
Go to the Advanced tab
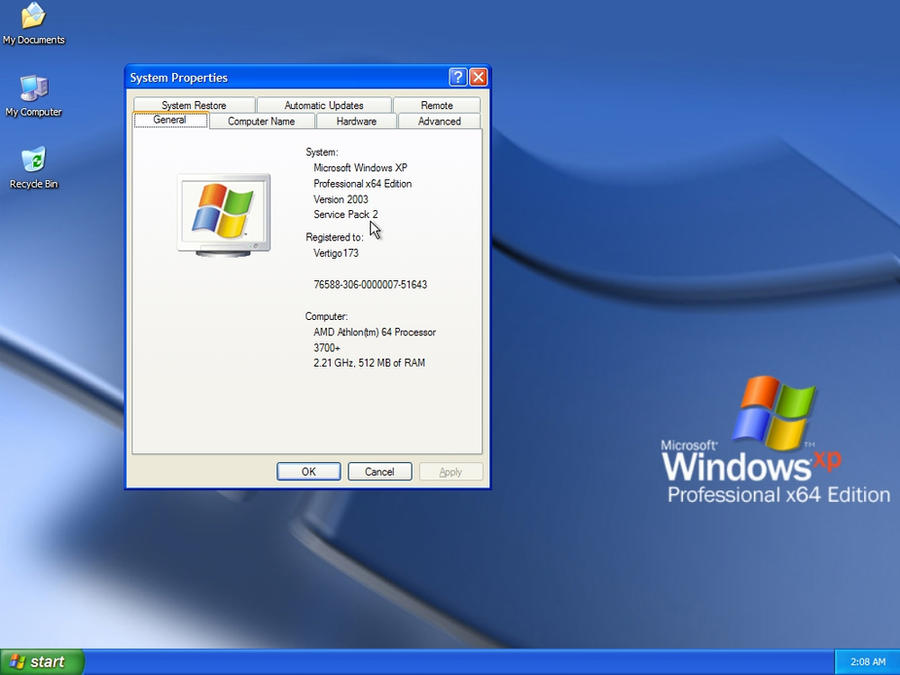[439, 121]
